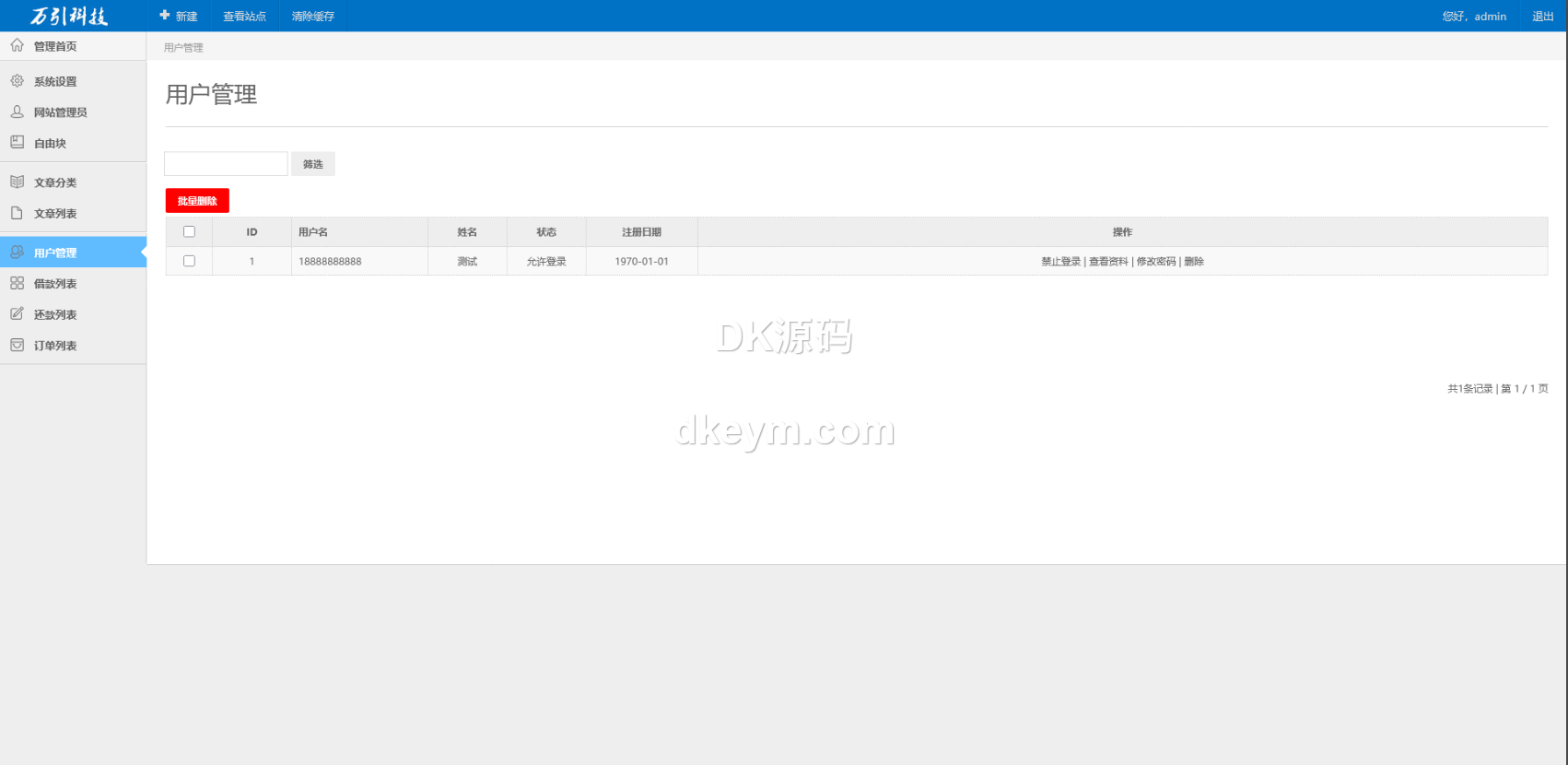Open 查看站点 from the top menu
Viewport: 1568px width, 765px height.
[x=244, y=16]
